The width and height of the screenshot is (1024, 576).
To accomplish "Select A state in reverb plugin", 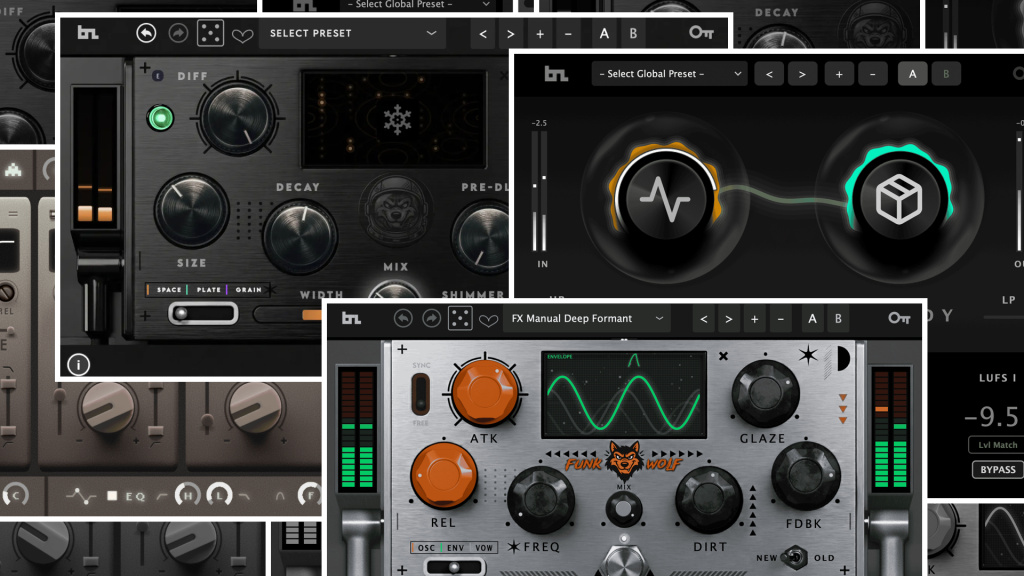I will click(604, 33).
